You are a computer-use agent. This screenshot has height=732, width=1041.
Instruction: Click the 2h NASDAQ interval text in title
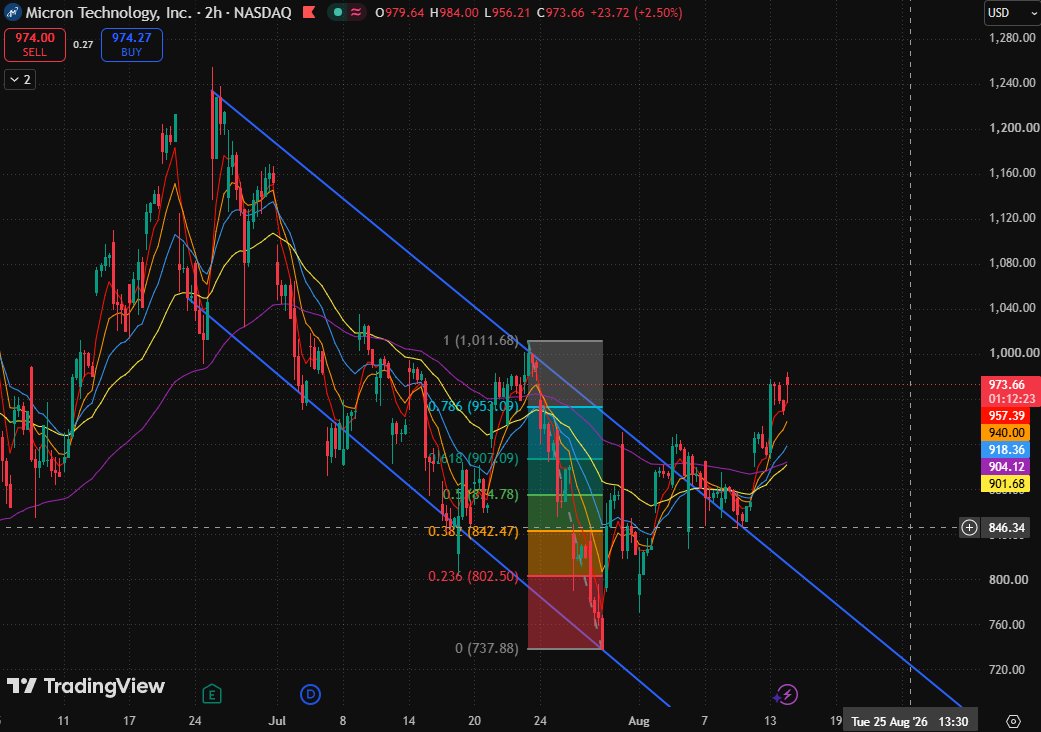pyautogui.click(x=248, y=13)
